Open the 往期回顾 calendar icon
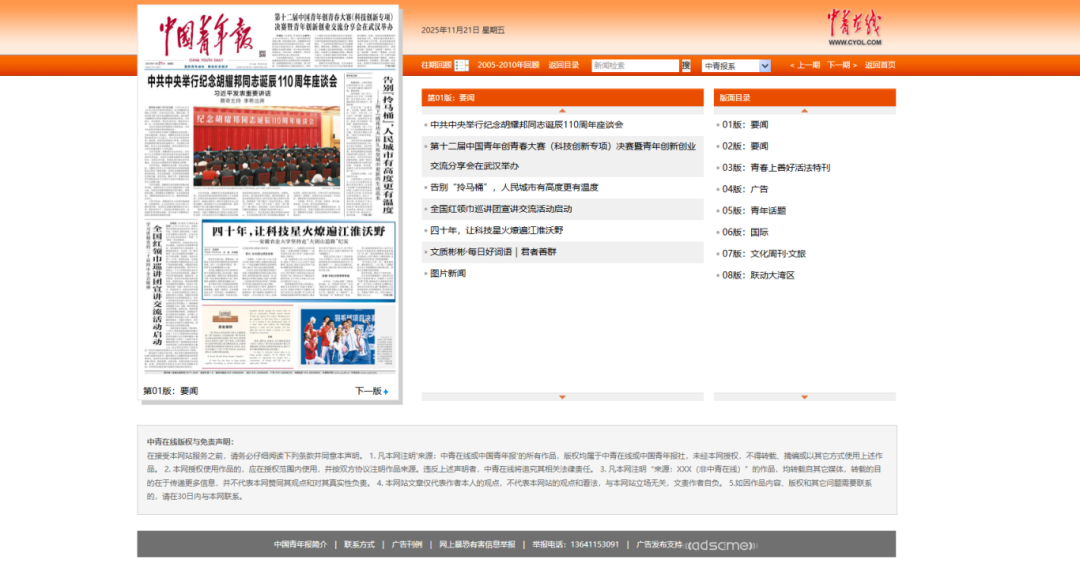The height and width of the screenshot is (568, 1080). [461, 65]
